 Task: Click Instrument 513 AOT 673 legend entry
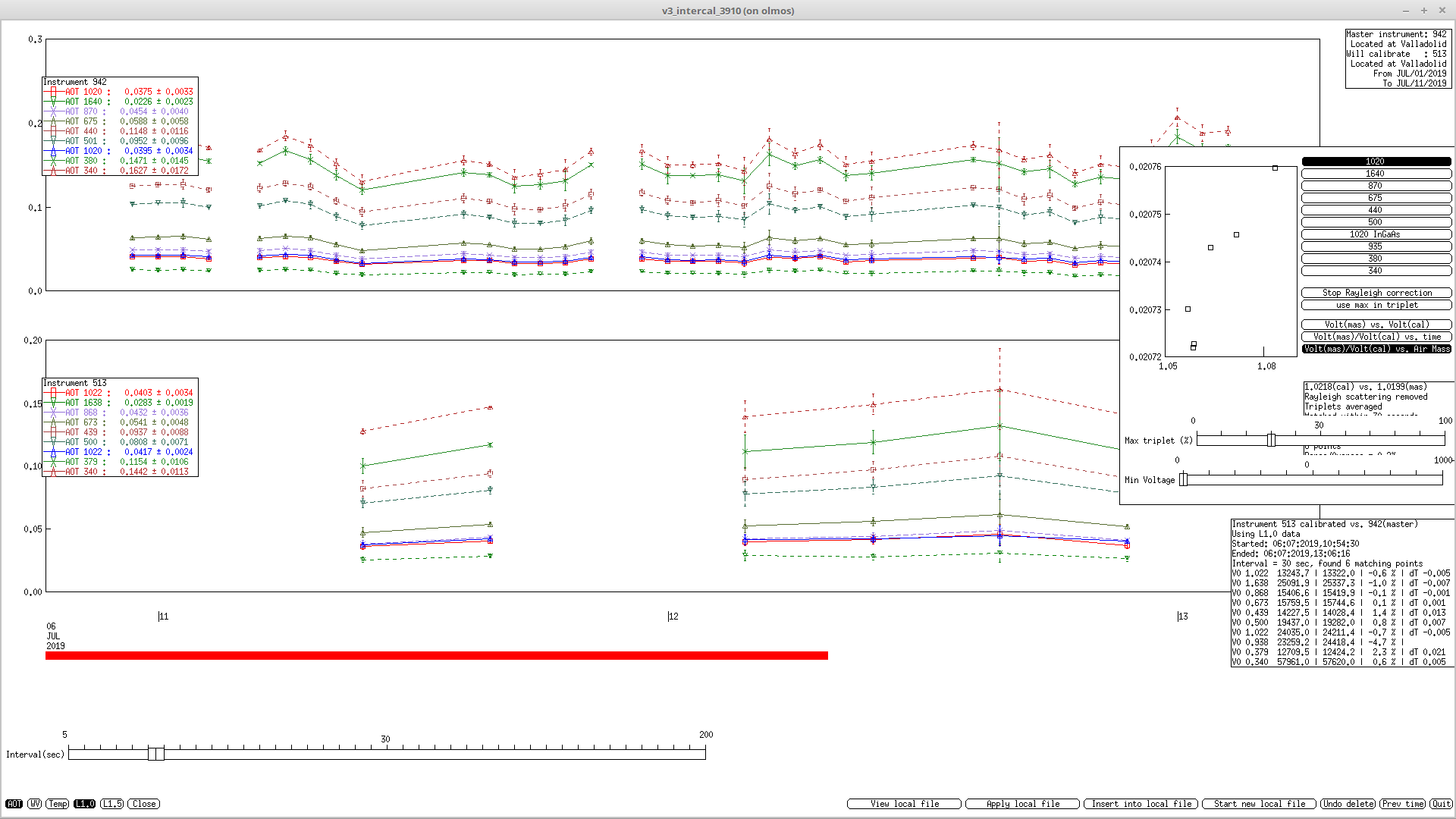119,422
